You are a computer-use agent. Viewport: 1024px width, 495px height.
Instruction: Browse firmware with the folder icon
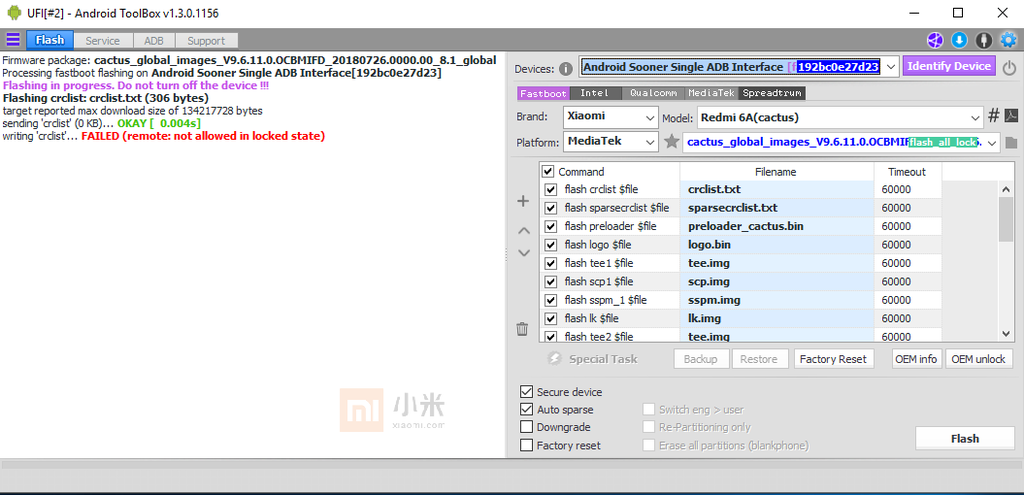pos(1011,142)
